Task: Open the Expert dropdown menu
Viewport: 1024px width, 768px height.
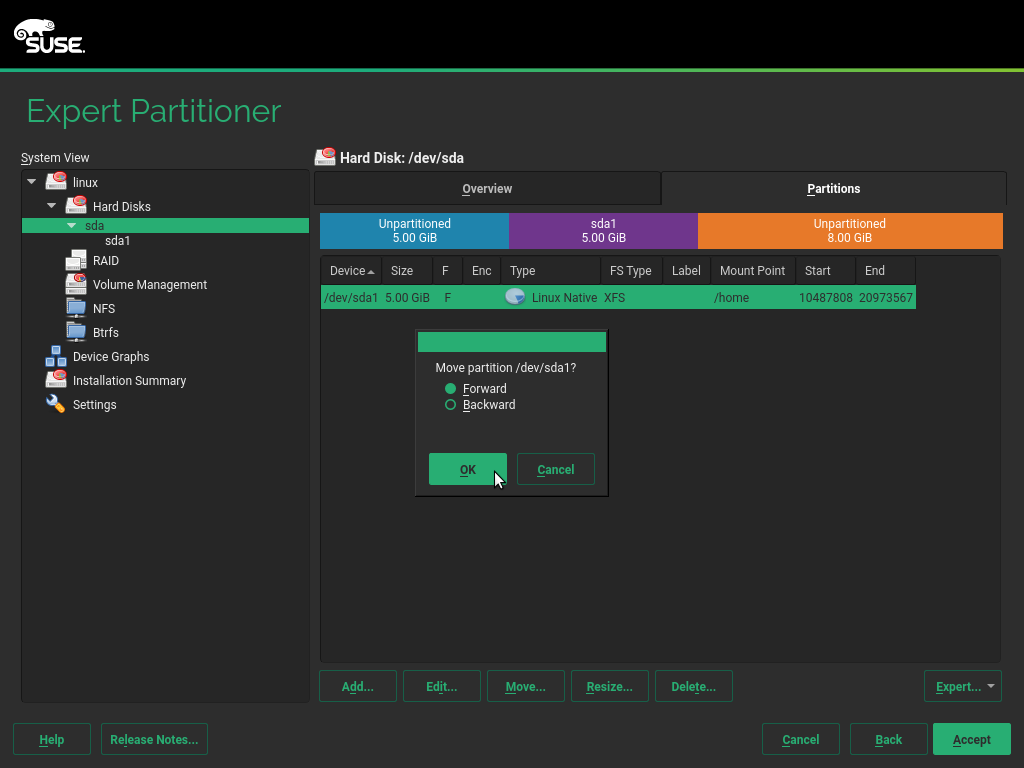Action: (963, 686)
